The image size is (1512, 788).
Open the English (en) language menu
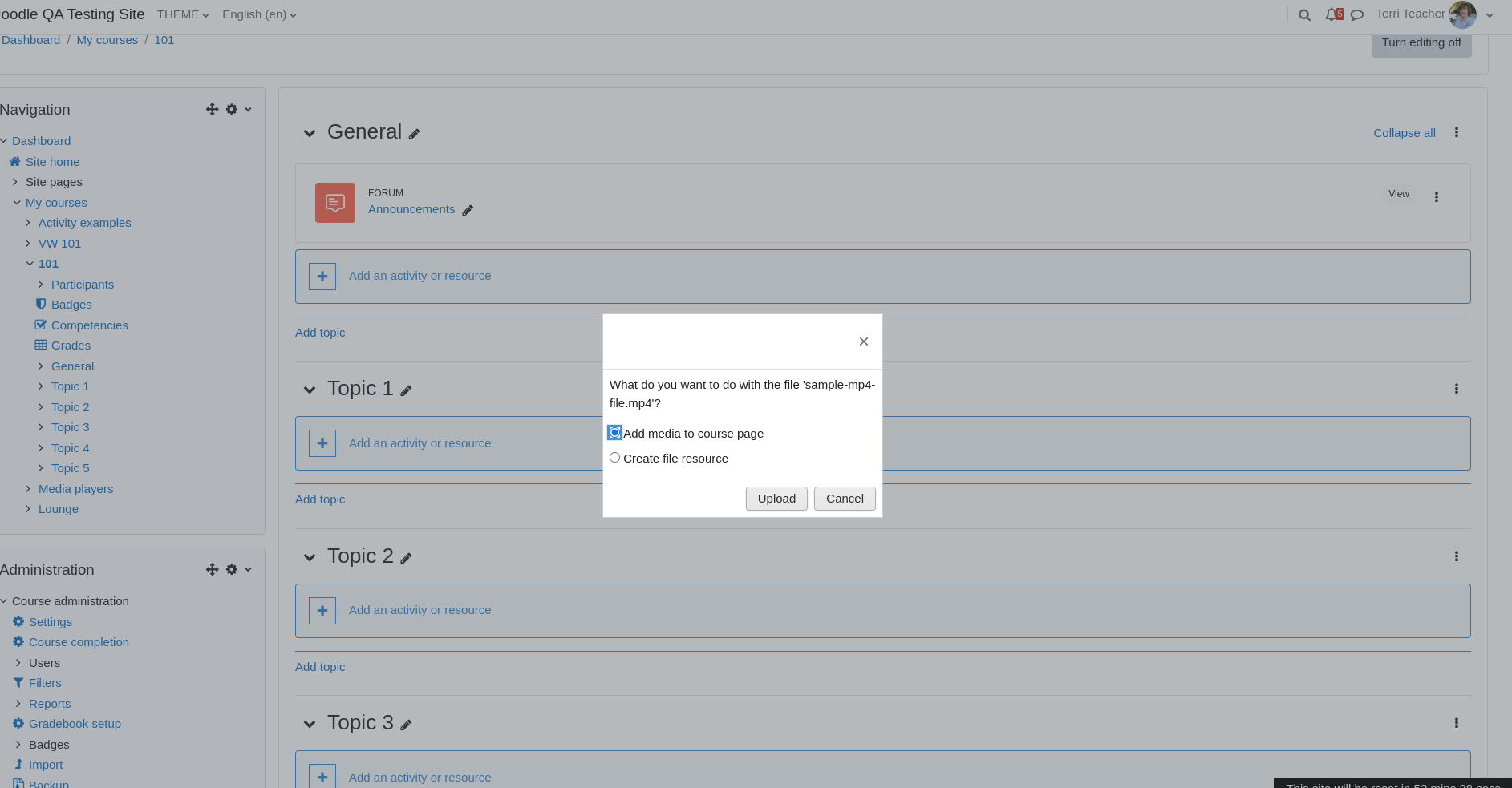click(x=259, y=14)
